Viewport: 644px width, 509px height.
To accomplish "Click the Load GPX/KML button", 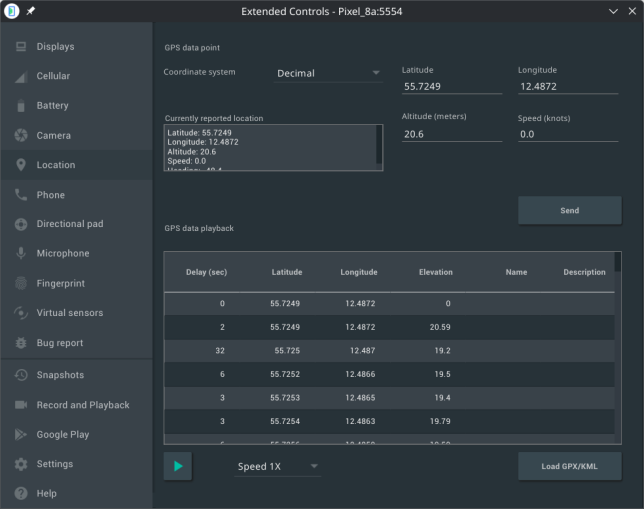I will (x=570, y=466).
